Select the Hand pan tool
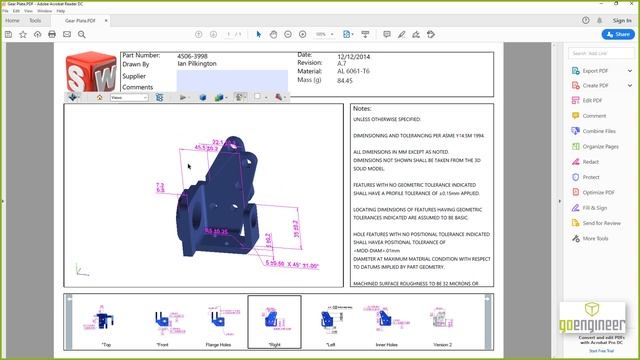This screenshot has width=640, height=360. (273, 35)
